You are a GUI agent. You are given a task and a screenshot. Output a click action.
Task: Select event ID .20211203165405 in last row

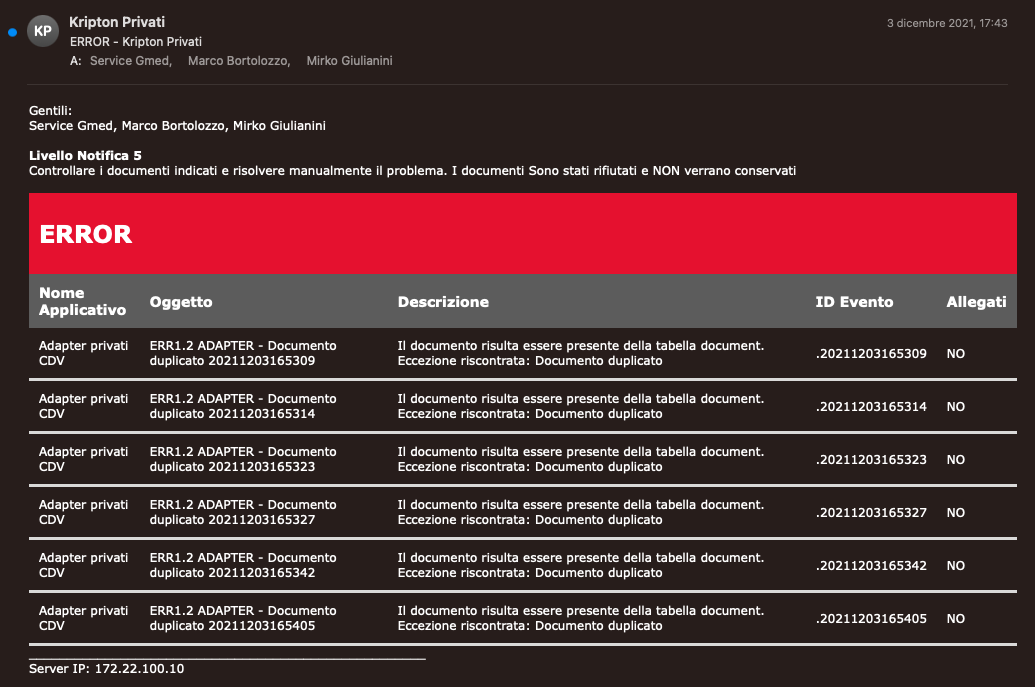pyautogui.click(x=871, y=619)
